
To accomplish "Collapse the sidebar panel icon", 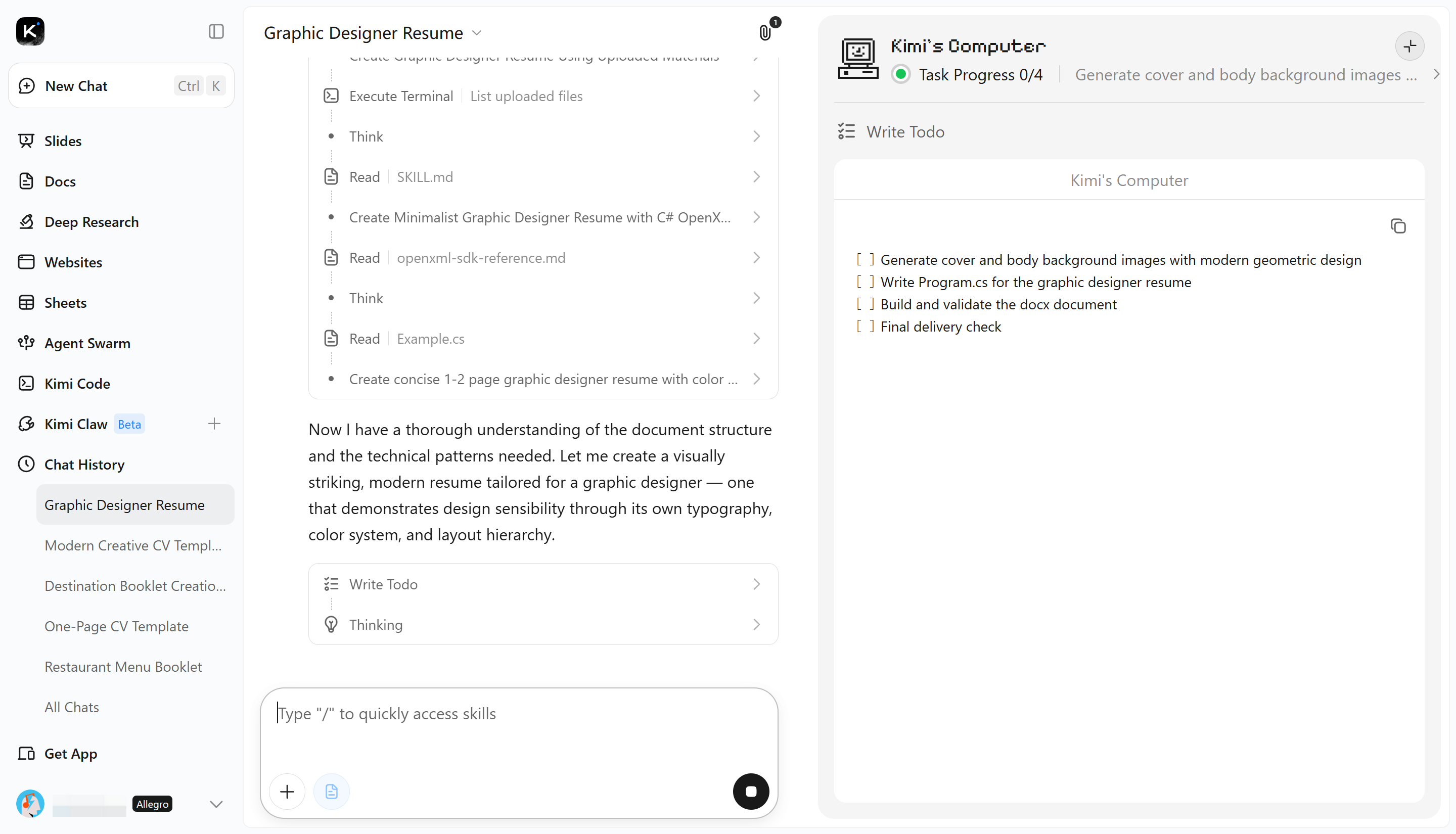I will click(x=216, y=31).
